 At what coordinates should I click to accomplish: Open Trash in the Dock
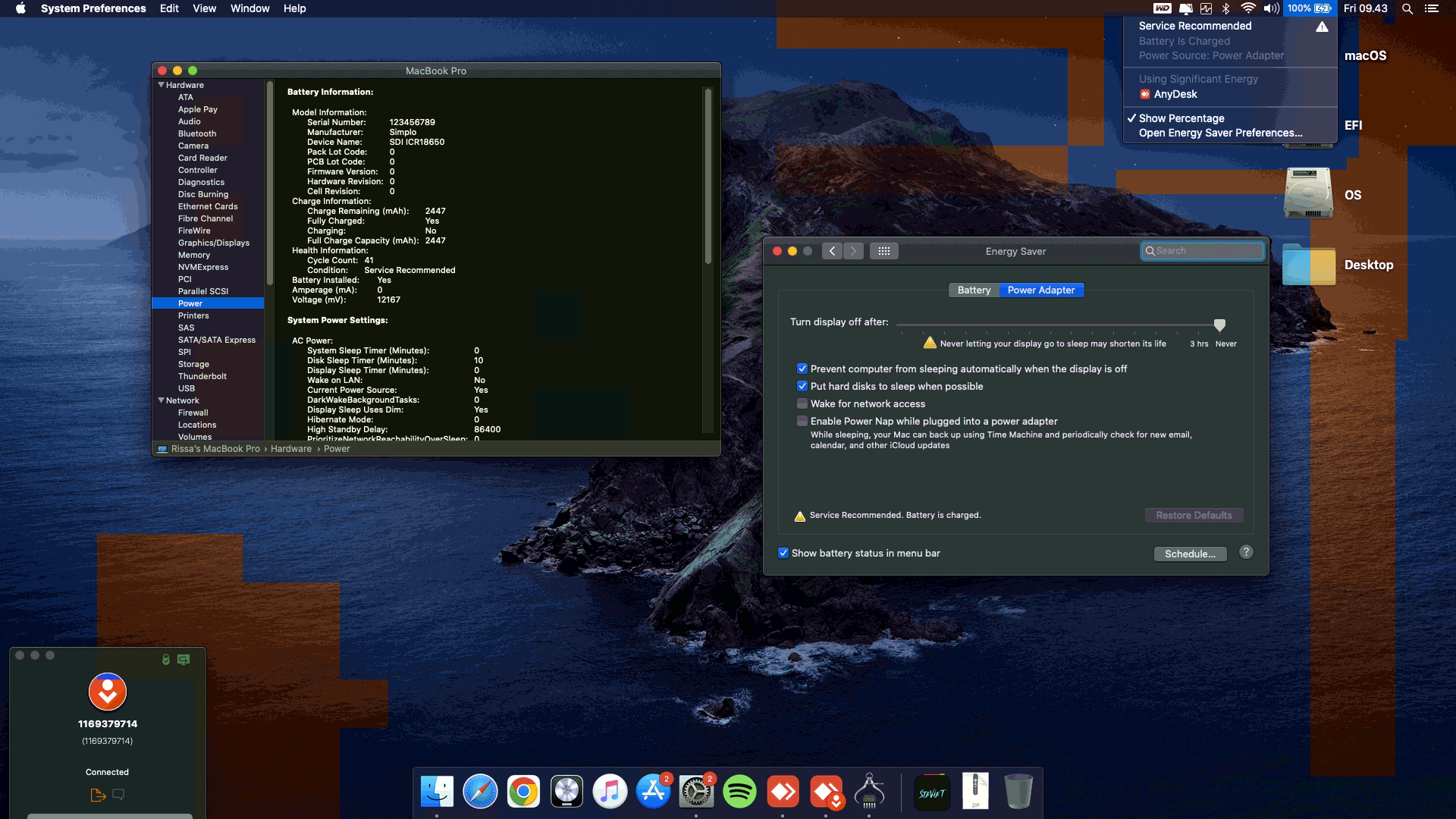1018,792
